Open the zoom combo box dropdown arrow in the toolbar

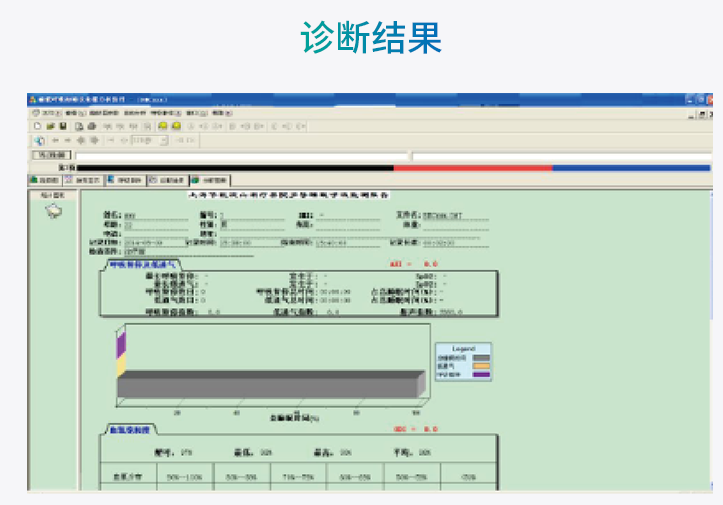coord(165,140)
